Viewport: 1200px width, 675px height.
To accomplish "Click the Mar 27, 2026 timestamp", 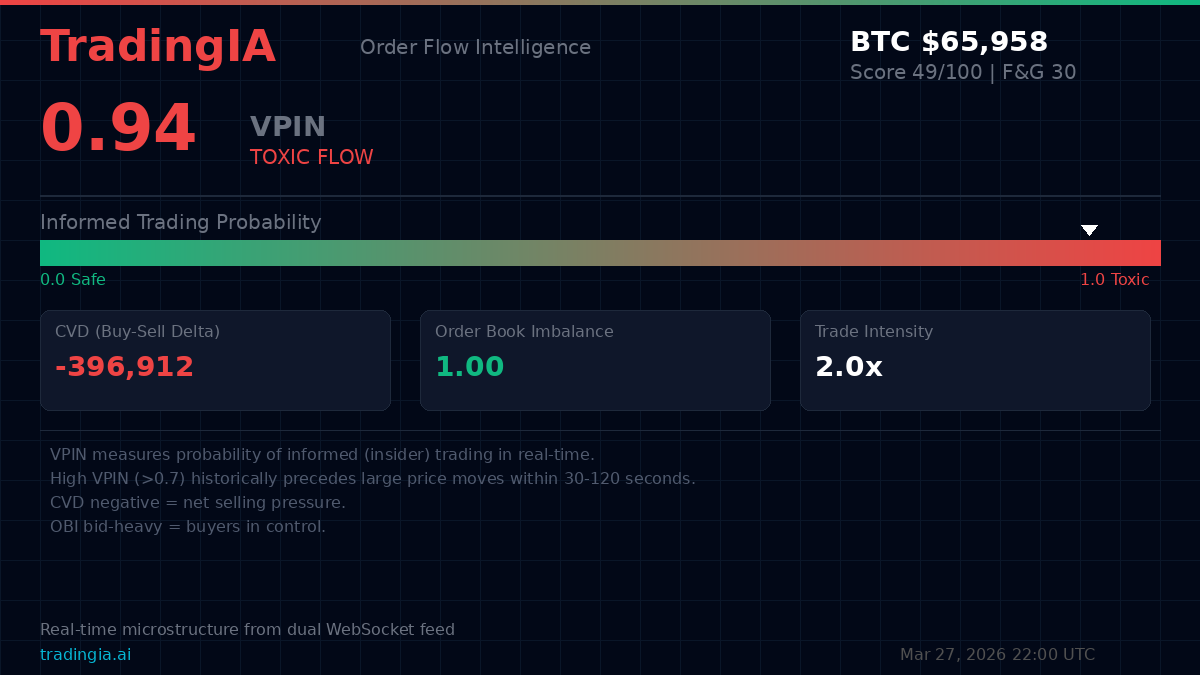I will pos(997,655).
